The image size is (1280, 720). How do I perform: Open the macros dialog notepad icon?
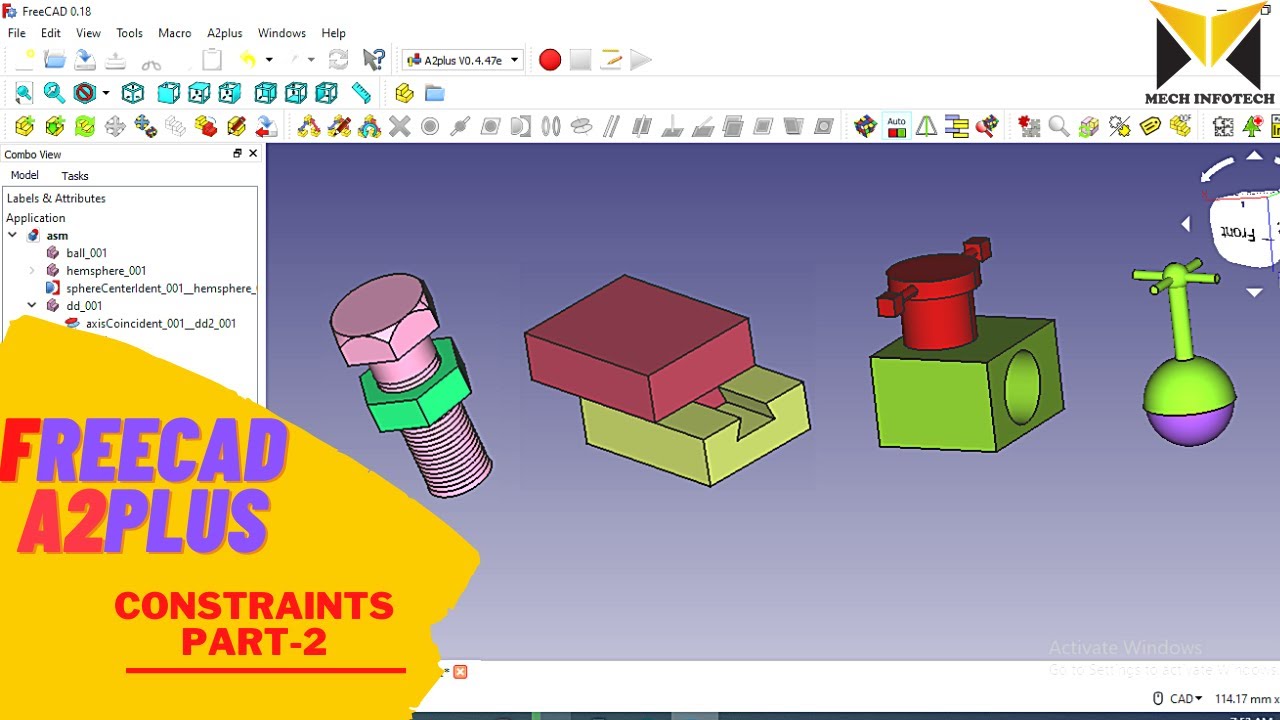(x=611, y=60)
